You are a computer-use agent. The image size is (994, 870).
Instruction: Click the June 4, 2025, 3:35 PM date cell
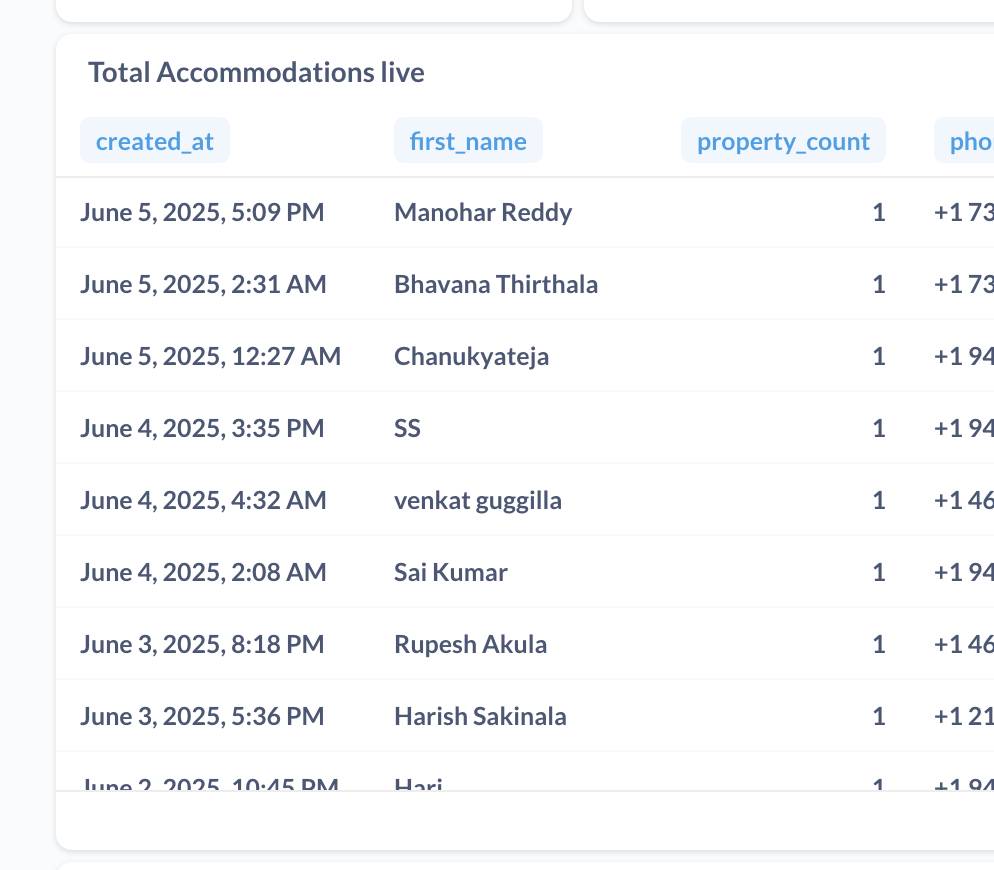pos(202,429)
